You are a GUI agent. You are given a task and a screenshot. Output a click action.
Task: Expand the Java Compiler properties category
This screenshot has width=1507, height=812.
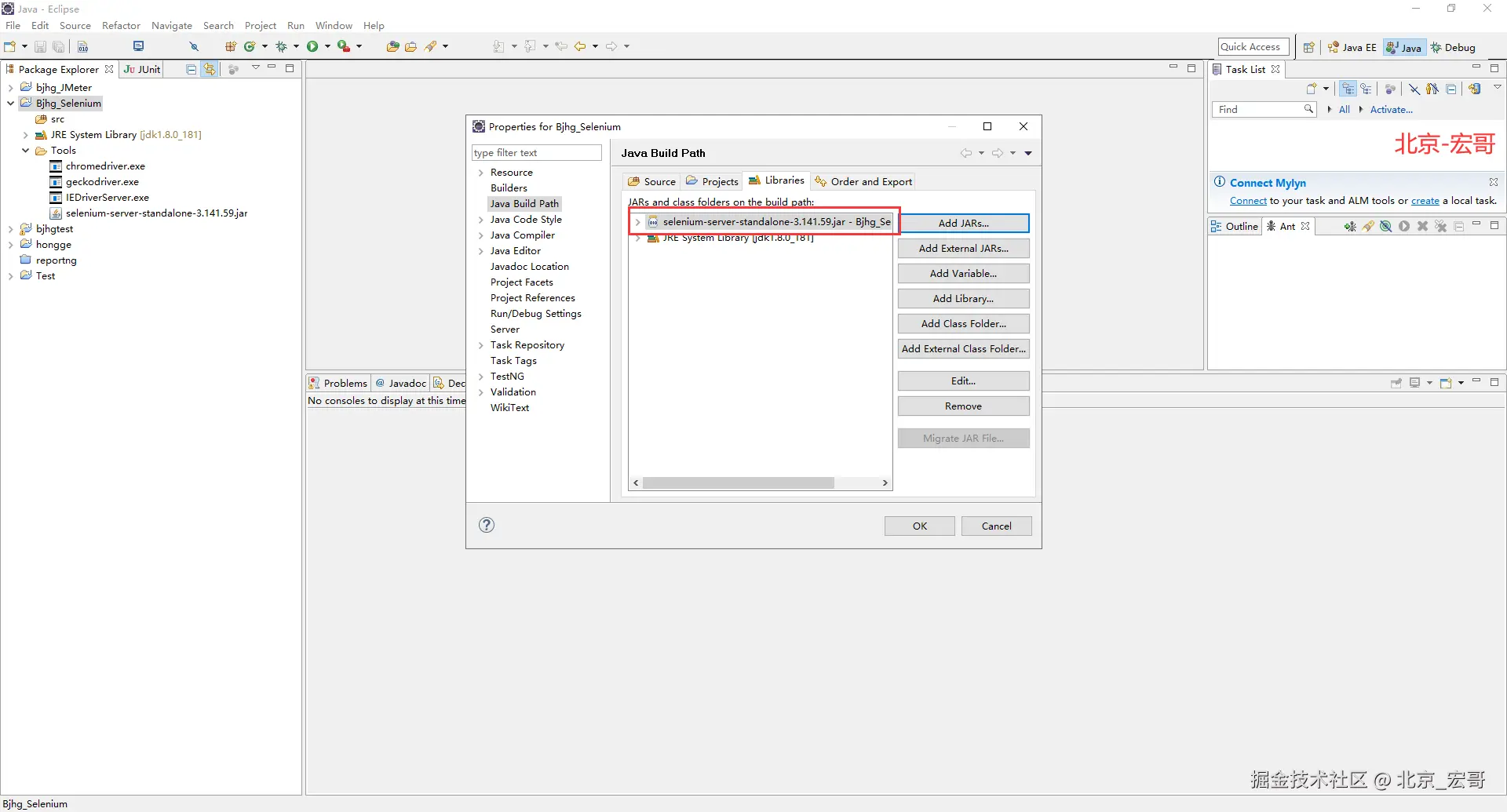(x=480, y=235)
